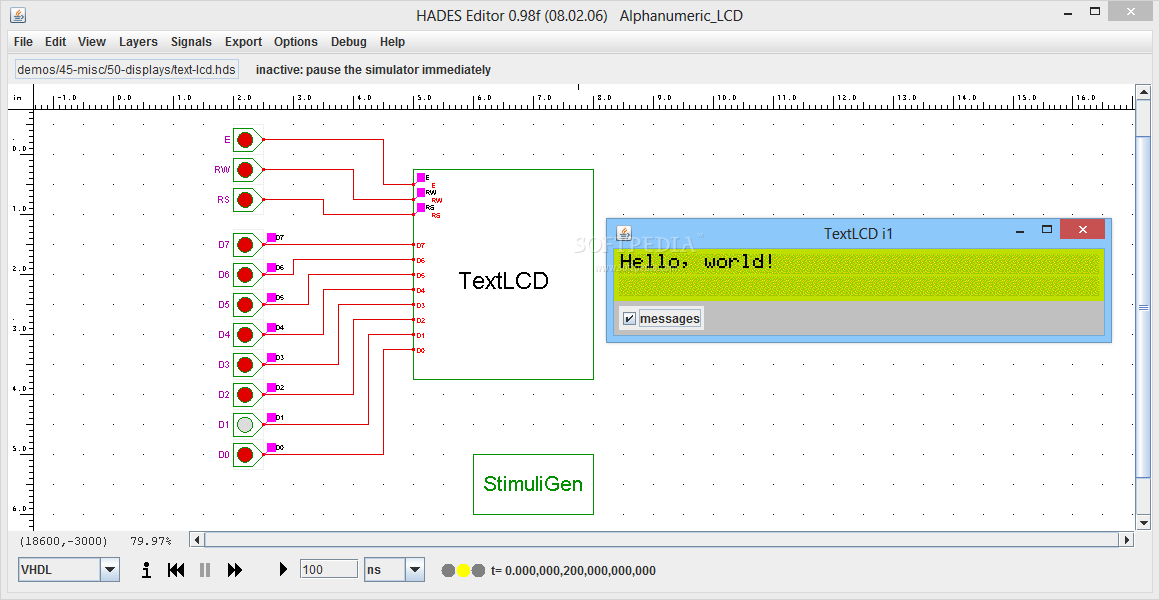Open the Export menu
The width and height of the screenshot is (1160, 600).
pyautogui.click(x=243, y=42)
